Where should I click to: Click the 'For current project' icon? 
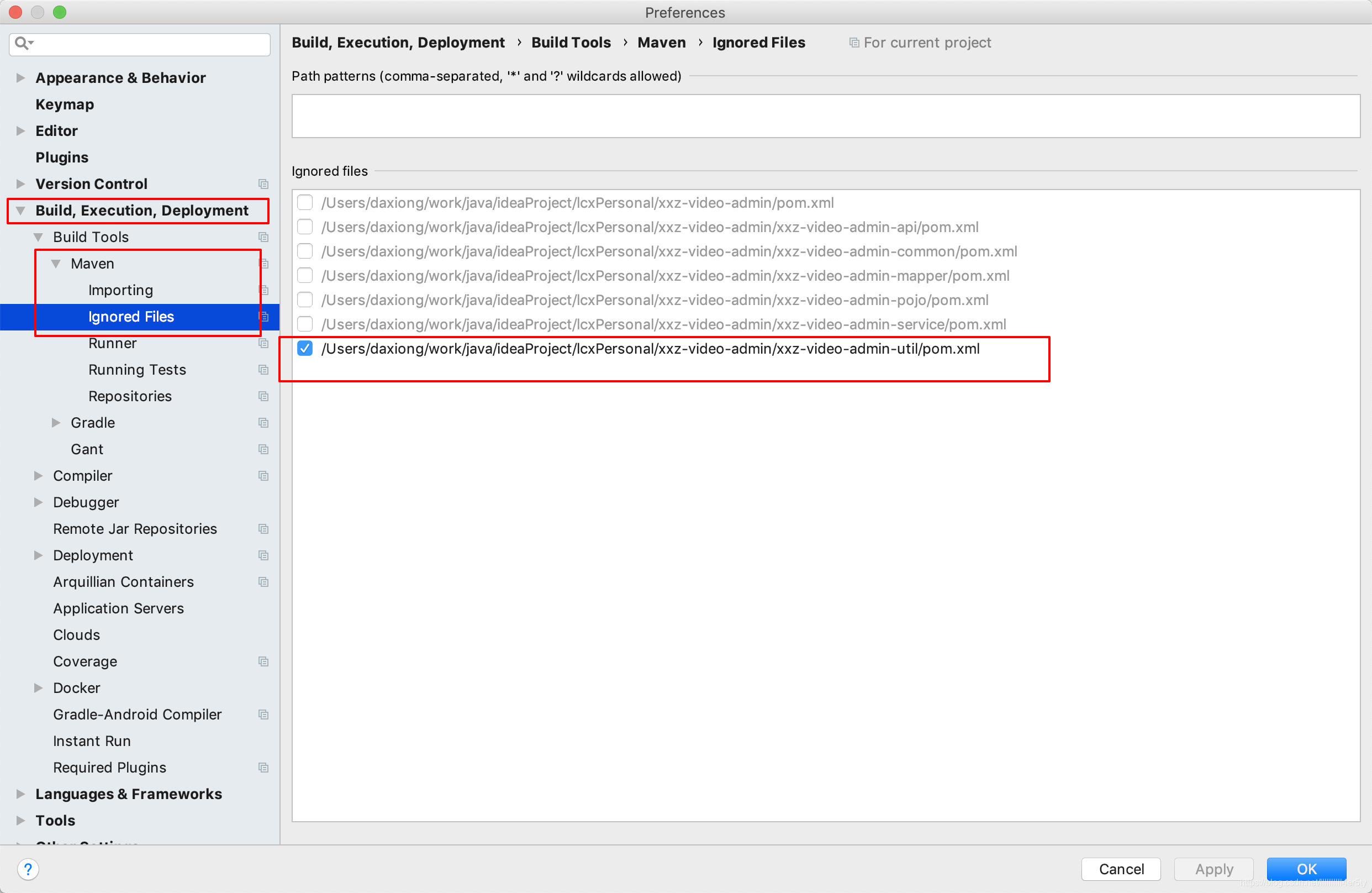(854, 42)
